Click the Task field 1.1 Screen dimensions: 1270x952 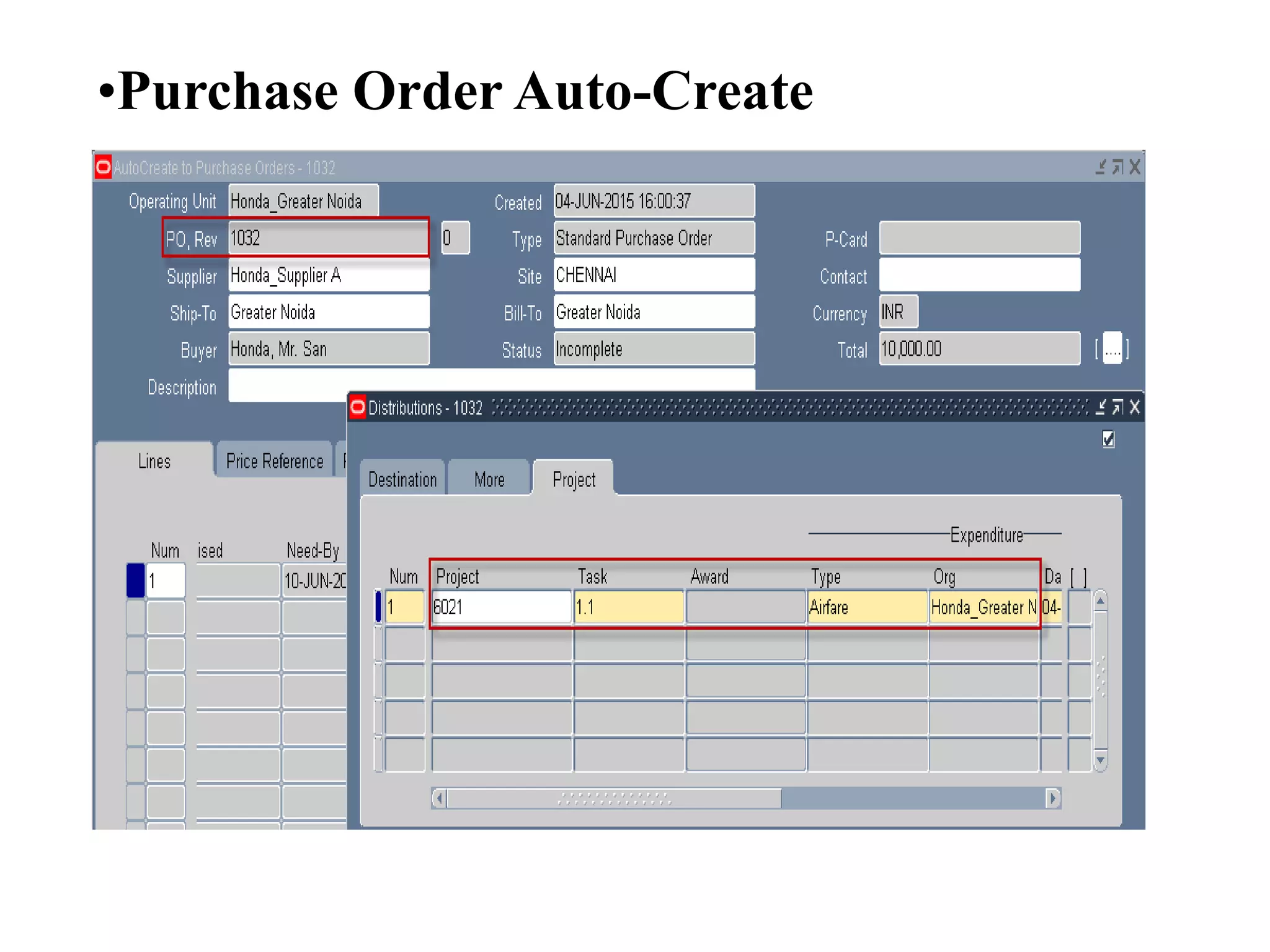[x=629, y=607]
